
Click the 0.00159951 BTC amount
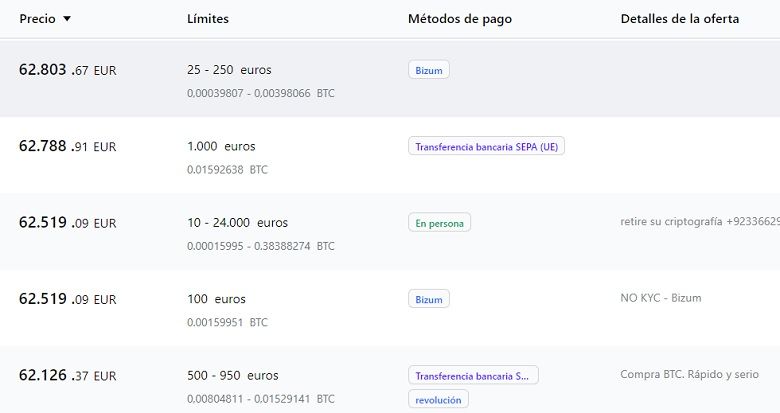coord(227,322)
